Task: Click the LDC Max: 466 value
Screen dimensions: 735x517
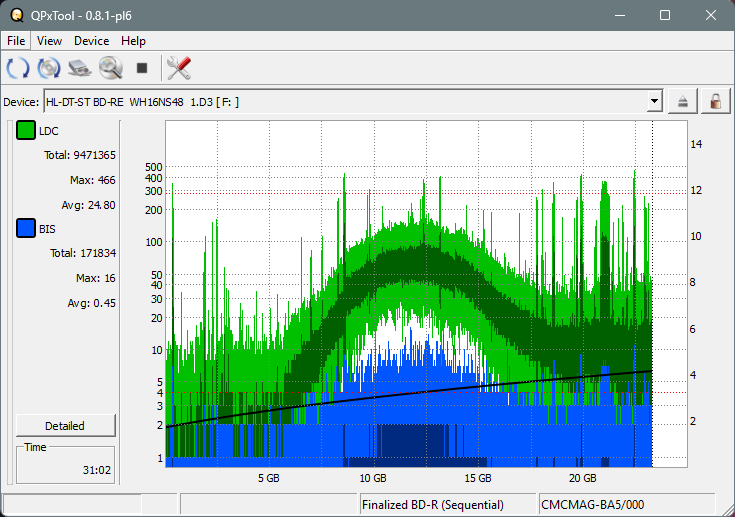Action: pyautogui.click(x=92, y=180)
